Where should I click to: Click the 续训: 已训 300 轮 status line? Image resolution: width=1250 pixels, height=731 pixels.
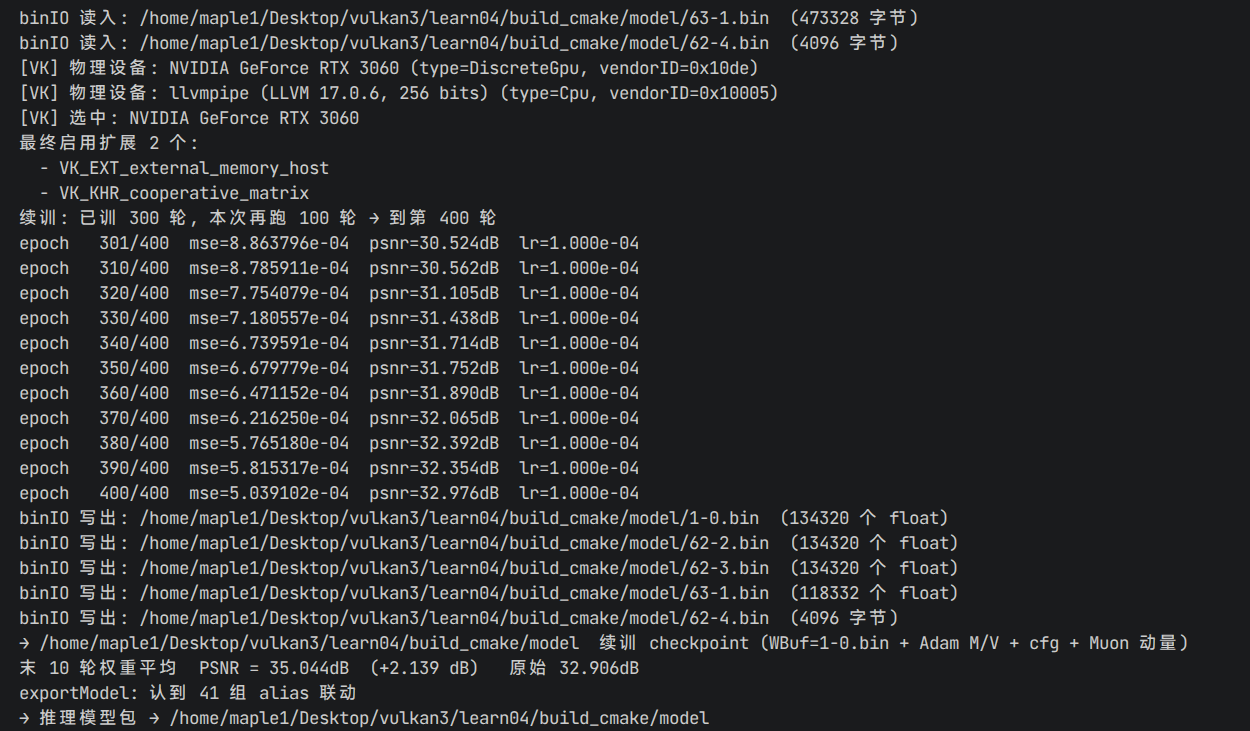(x=258, y=218)
